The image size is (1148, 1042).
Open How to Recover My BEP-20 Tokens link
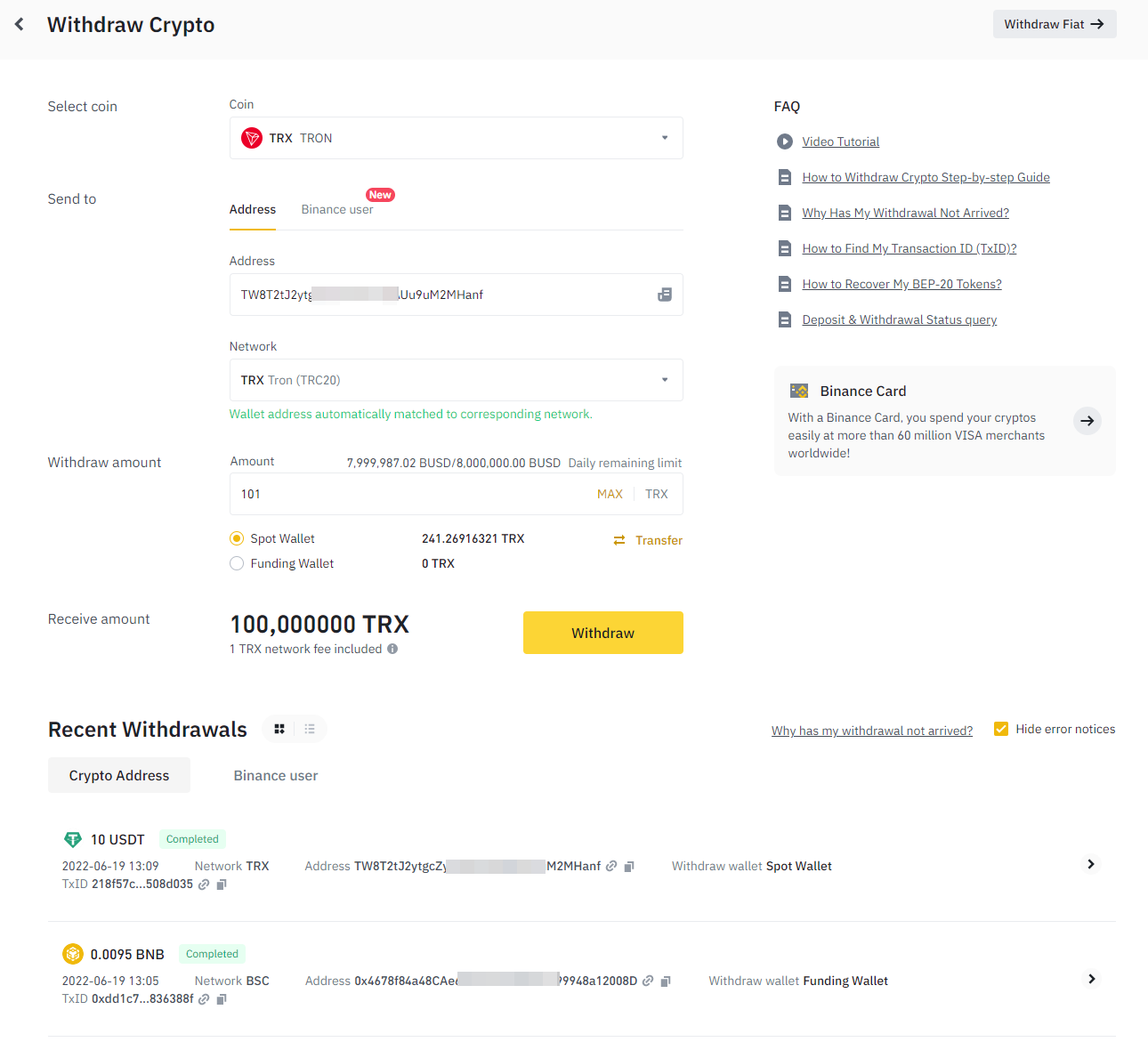pyautogui.click(x=902, y=284)
